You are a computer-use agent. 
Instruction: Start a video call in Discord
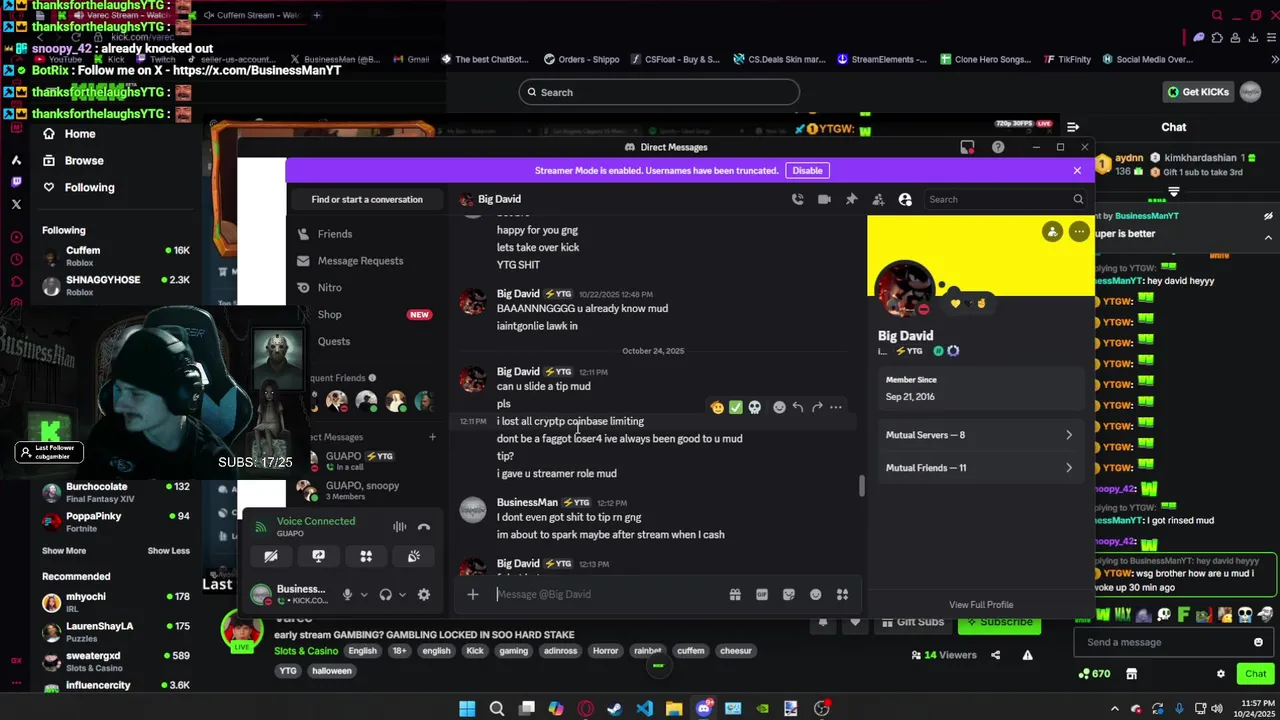[x=824, y=199]
